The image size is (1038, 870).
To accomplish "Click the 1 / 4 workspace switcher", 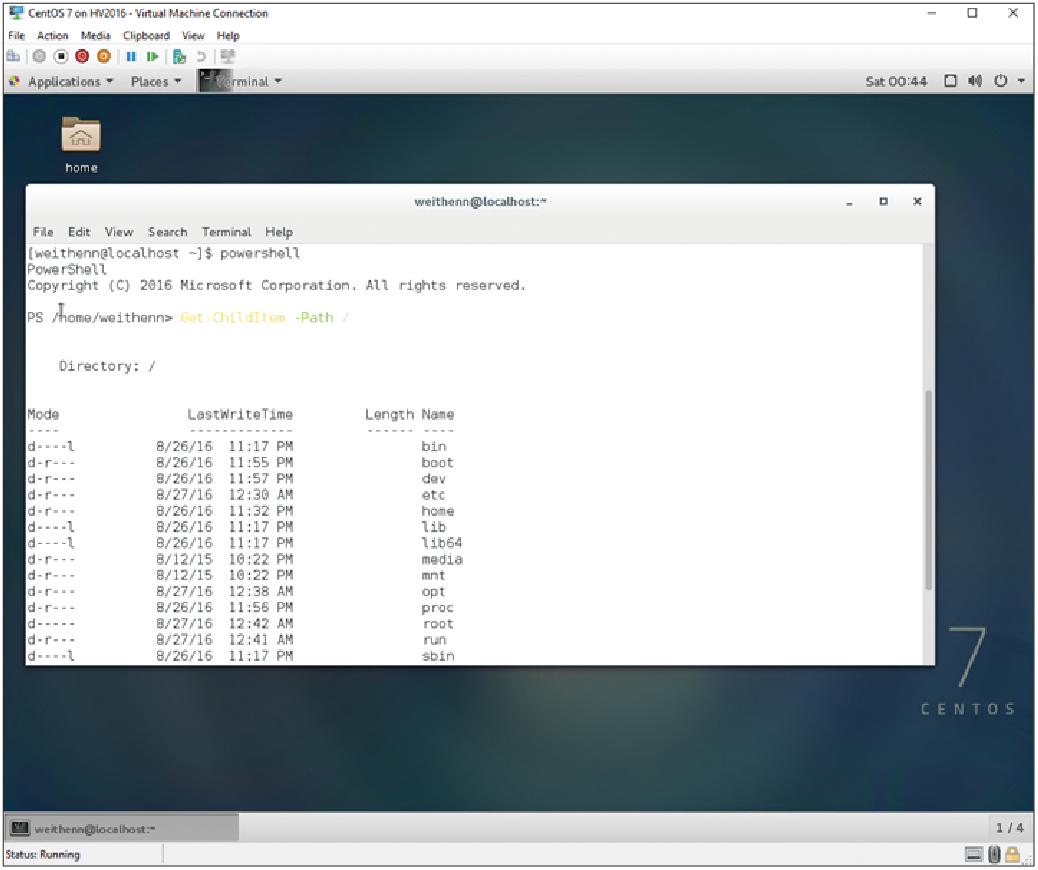I will pyautogui.click(x=1010, y=828).
